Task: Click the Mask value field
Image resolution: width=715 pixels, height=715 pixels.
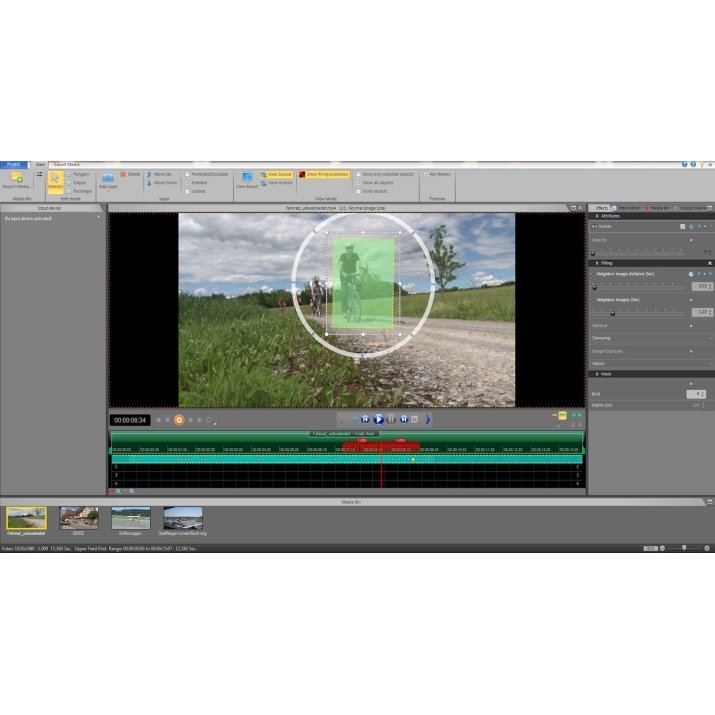Action: click(694, 394)
